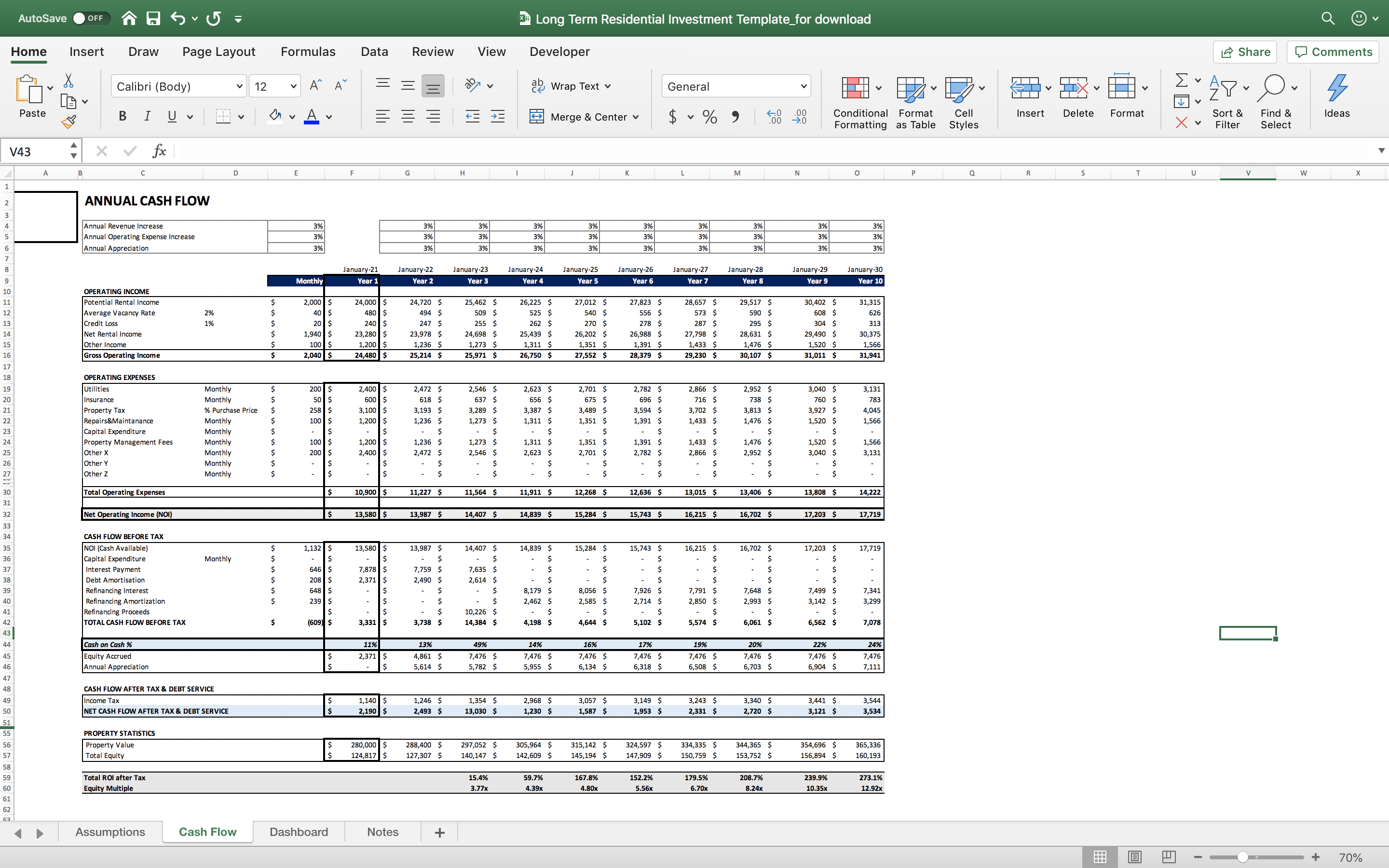Click the Paste clipboard icon
Image resolution: width=1389 pixels, height=868 pixels.
29,88
